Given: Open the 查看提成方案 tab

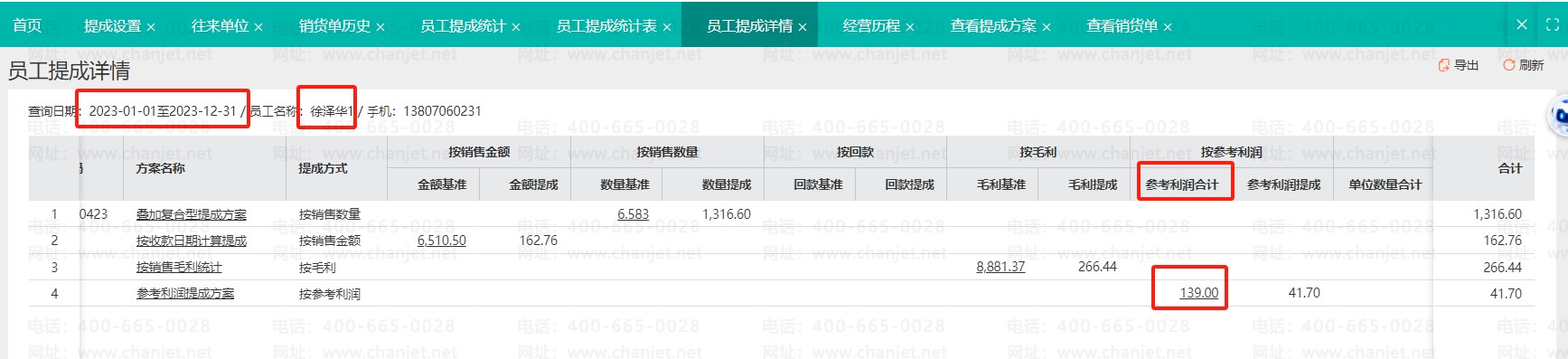Looking at the screenshot, I should pyautogui.click(x=993, y=26).
